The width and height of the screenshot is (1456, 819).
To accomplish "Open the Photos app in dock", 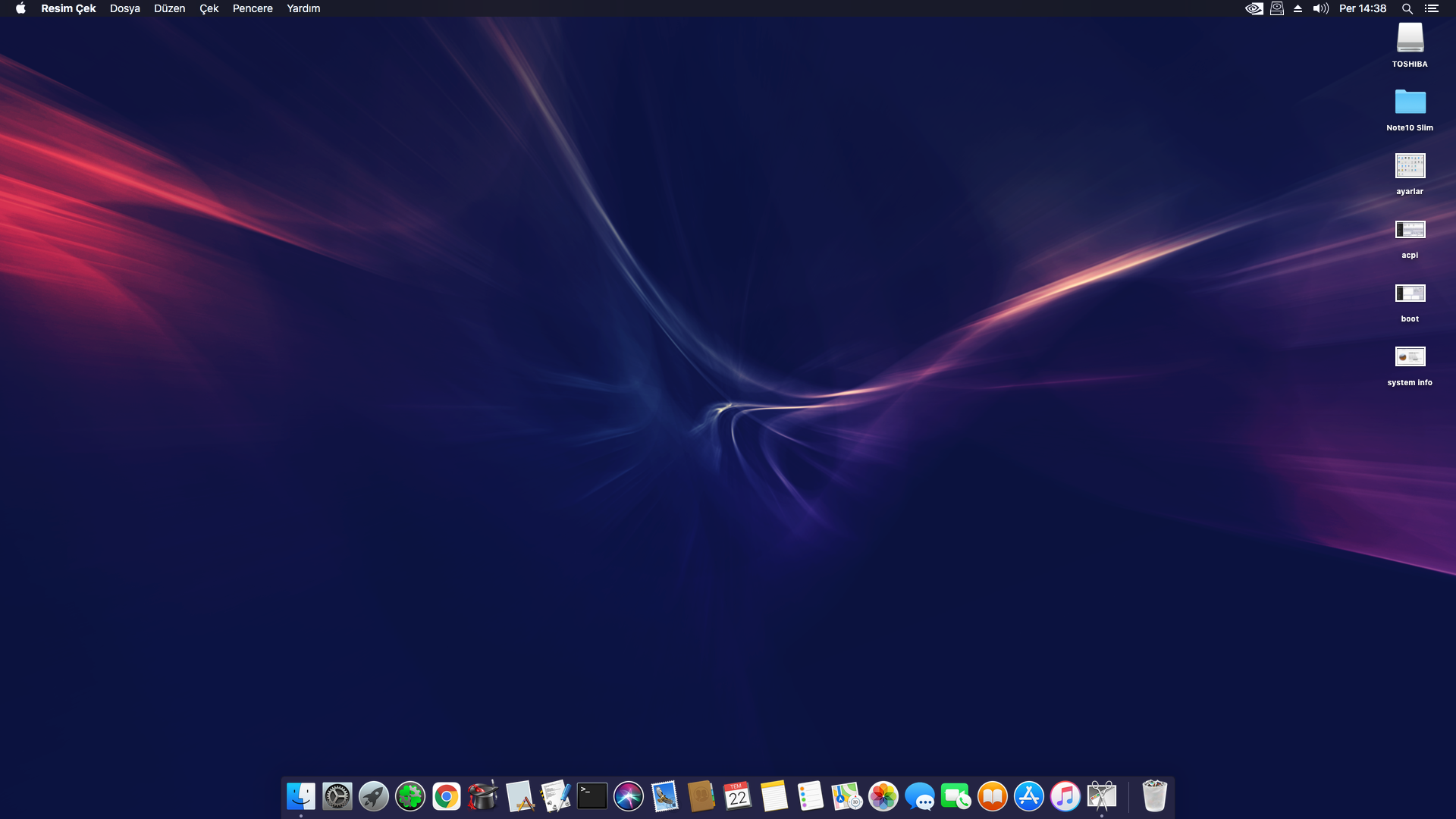I will pos(883,796).
